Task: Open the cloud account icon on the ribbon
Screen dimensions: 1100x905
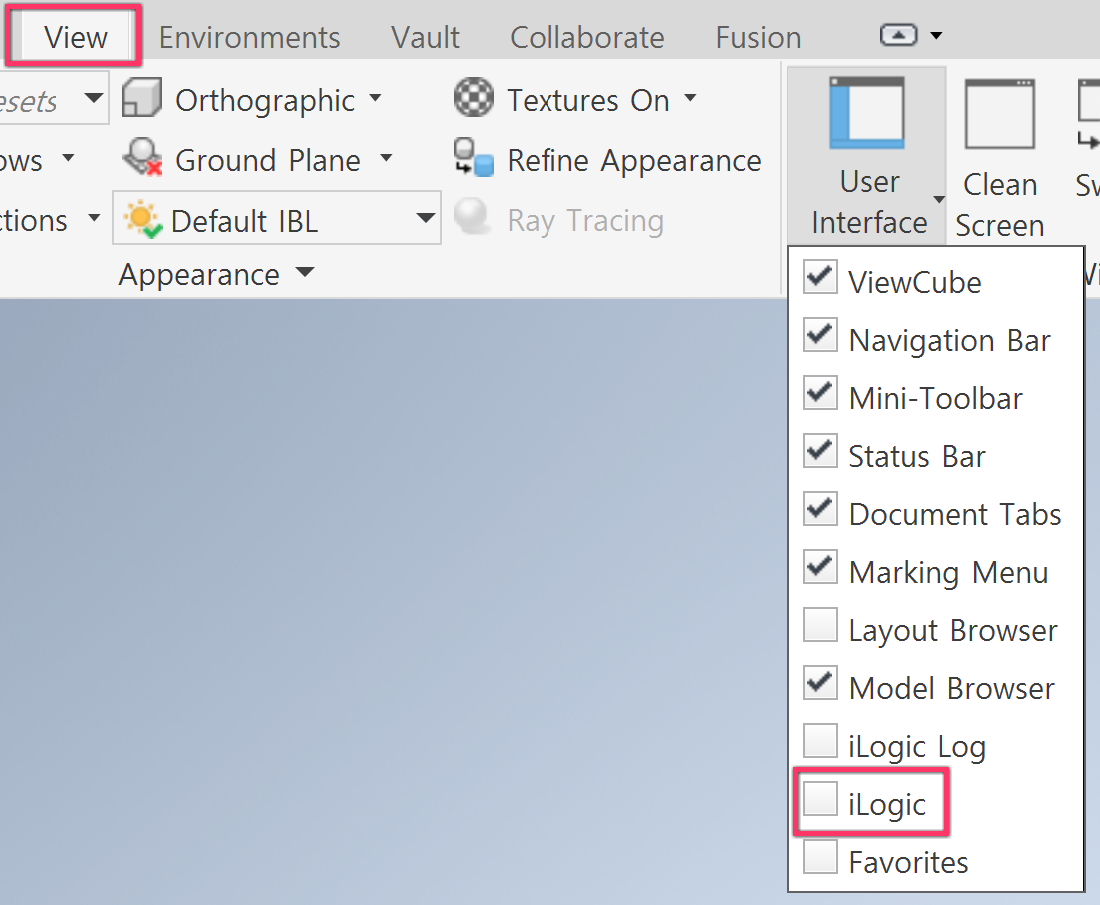Action: [899, 33]
